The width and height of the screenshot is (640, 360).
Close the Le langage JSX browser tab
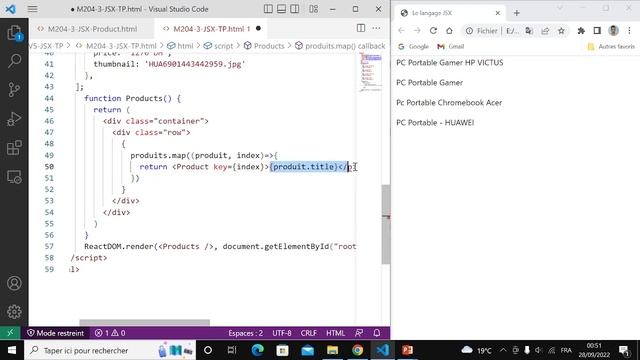(x=498, y=13)
